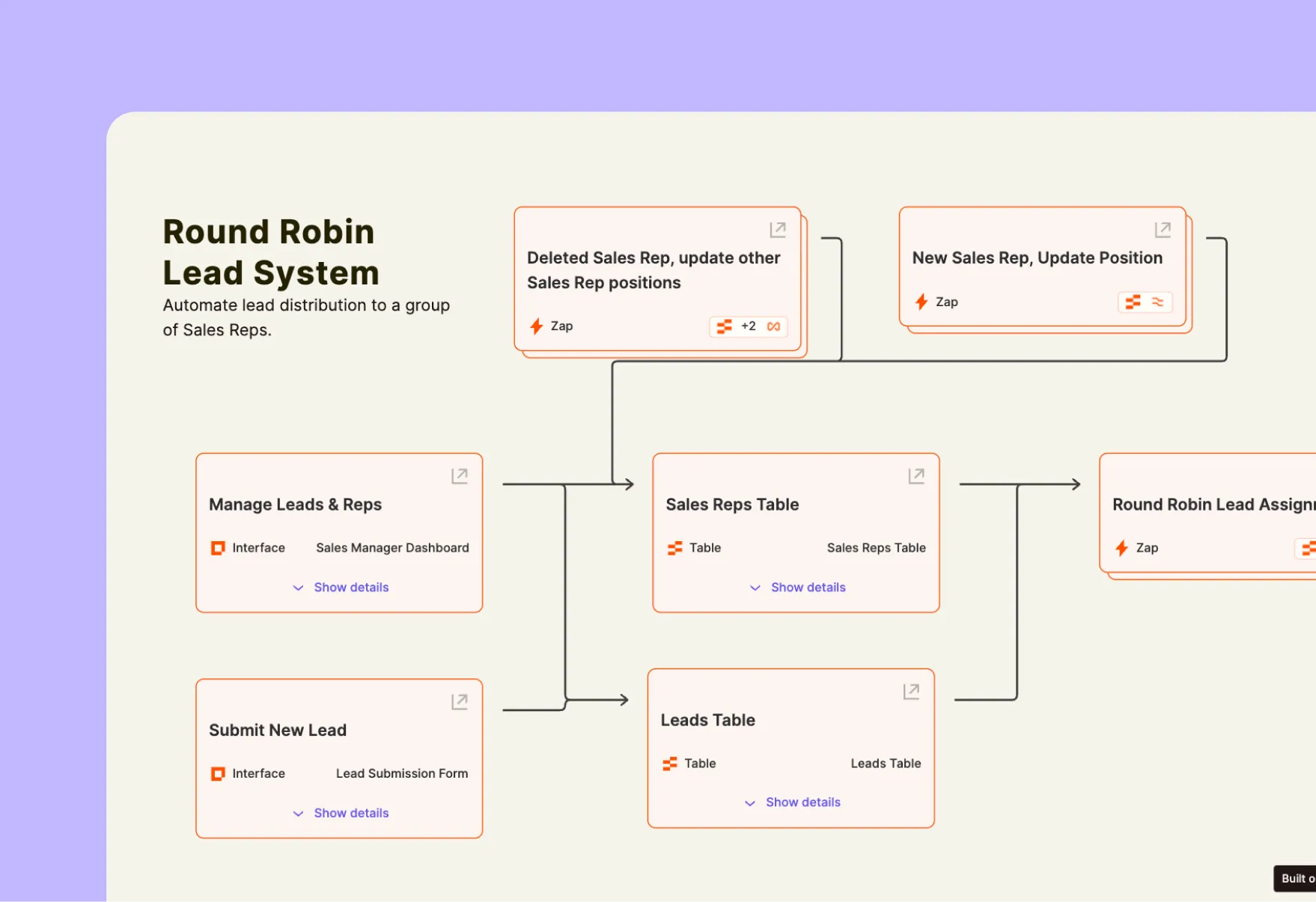
Task: Click the Zap lightning icon on New Sales Rep card
Action: pyautogui.click(x=921, y=302)
